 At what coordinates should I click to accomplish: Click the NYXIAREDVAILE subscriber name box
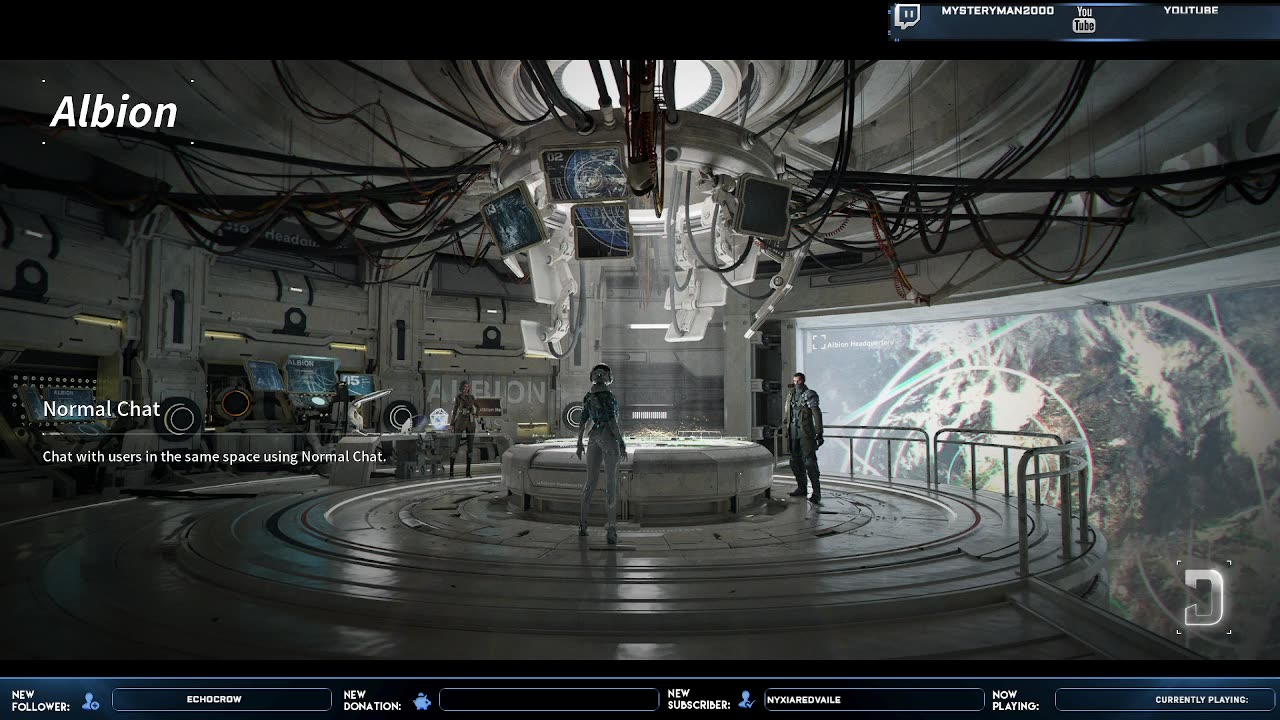pos(874,700)
